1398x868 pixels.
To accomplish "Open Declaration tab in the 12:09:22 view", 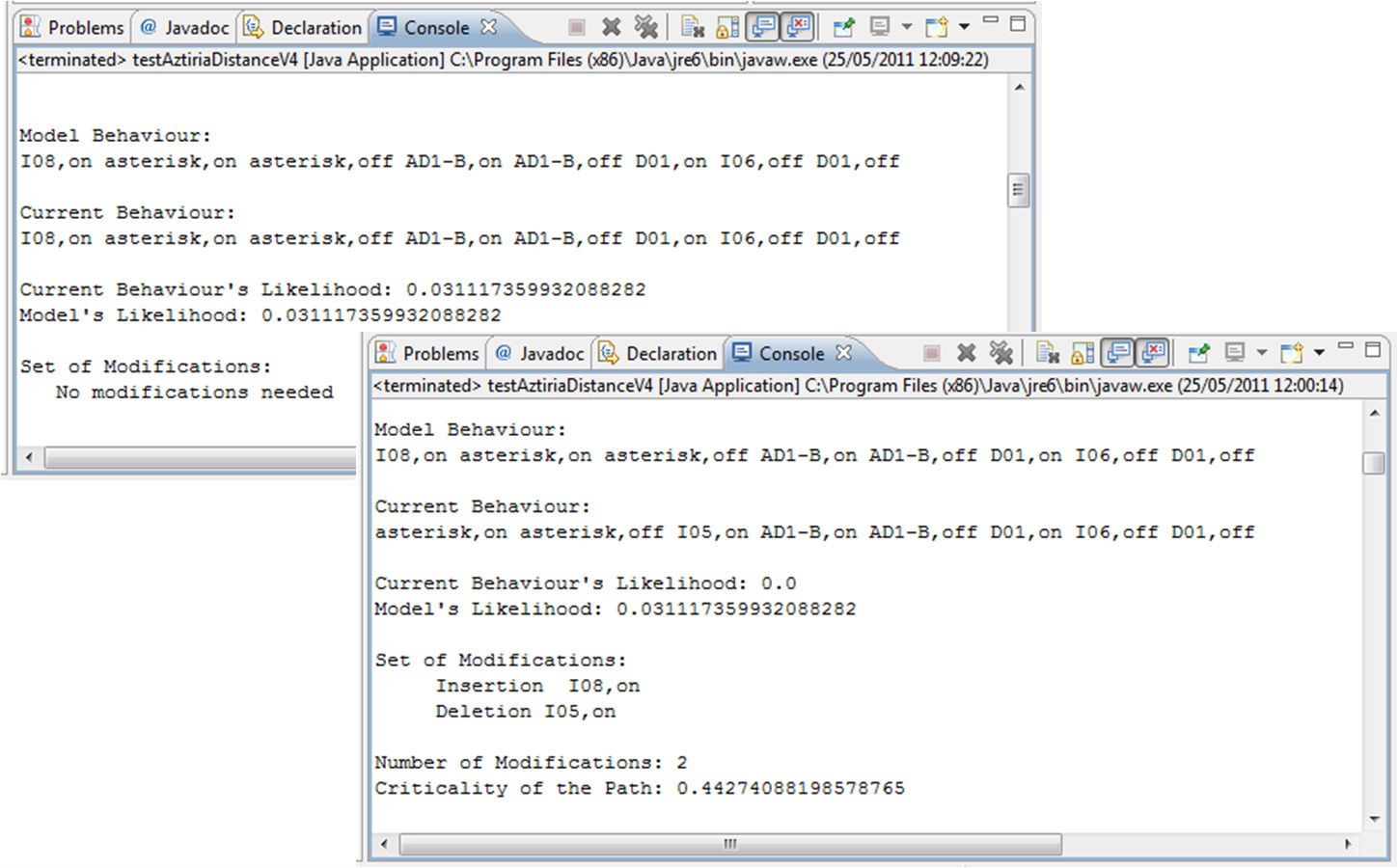I will point(304,27).
